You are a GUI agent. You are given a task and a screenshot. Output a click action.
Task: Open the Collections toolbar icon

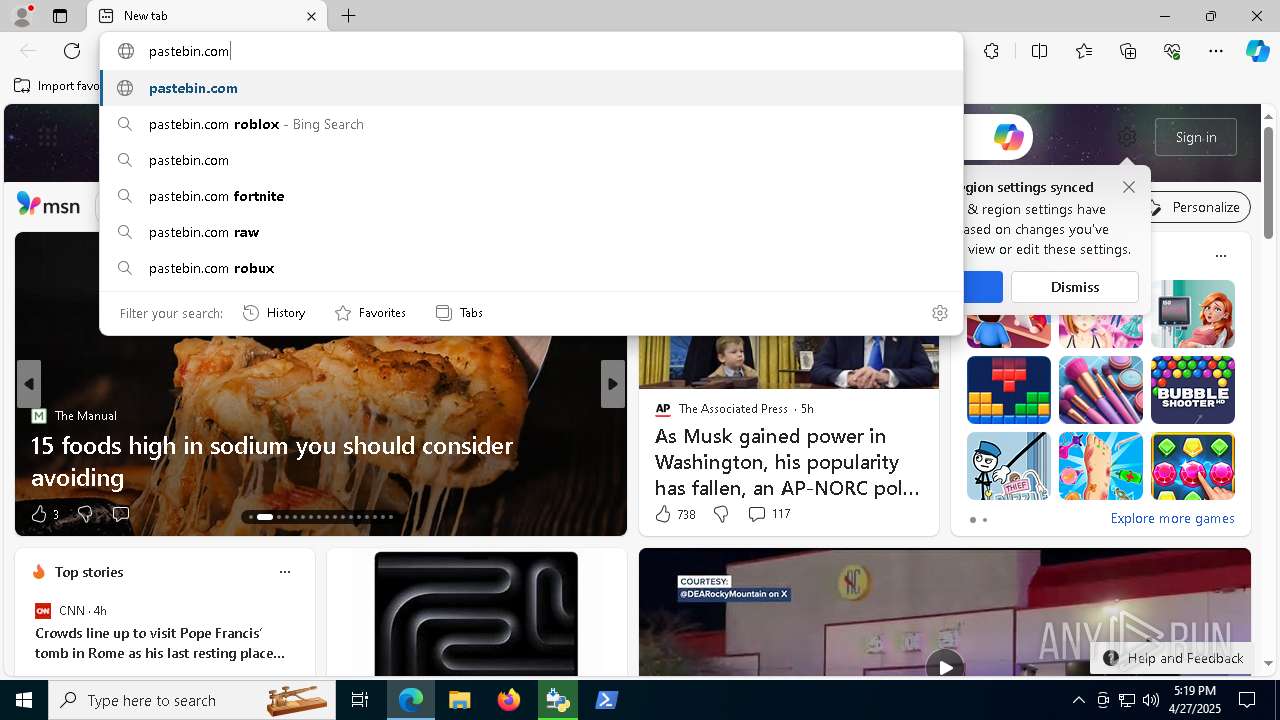(1128, 51)
